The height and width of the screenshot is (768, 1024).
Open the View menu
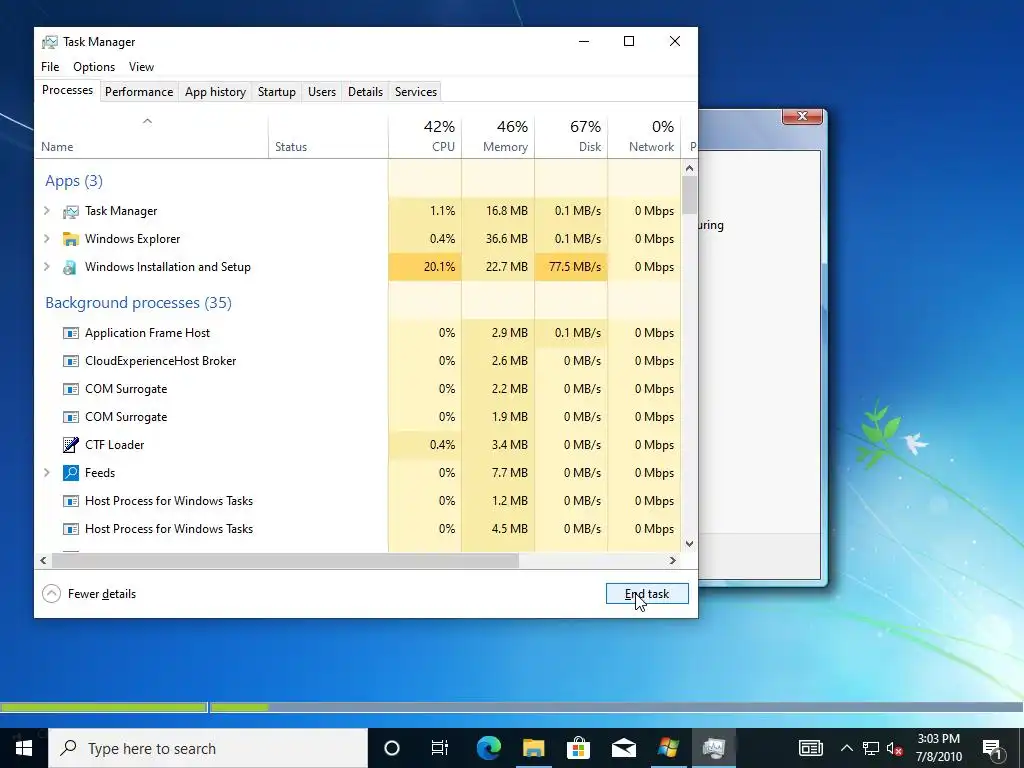141,67
